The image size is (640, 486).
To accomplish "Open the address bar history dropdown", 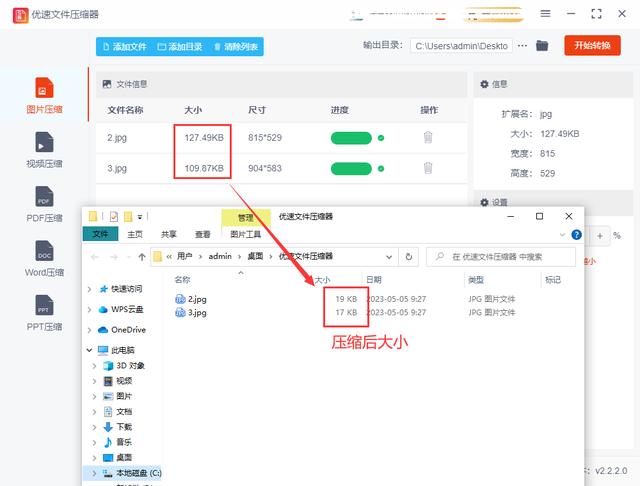I will [x=389, y=257].
